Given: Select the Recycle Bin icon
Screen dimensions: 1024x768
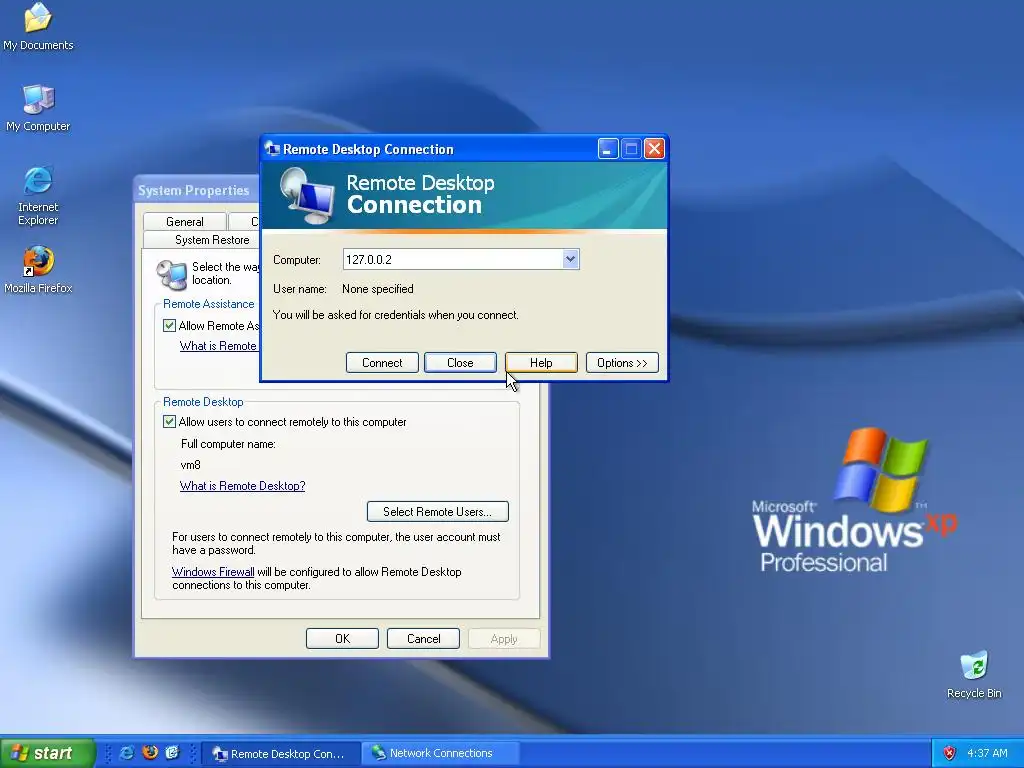Looking at the screenshot, I should point(974,675).
